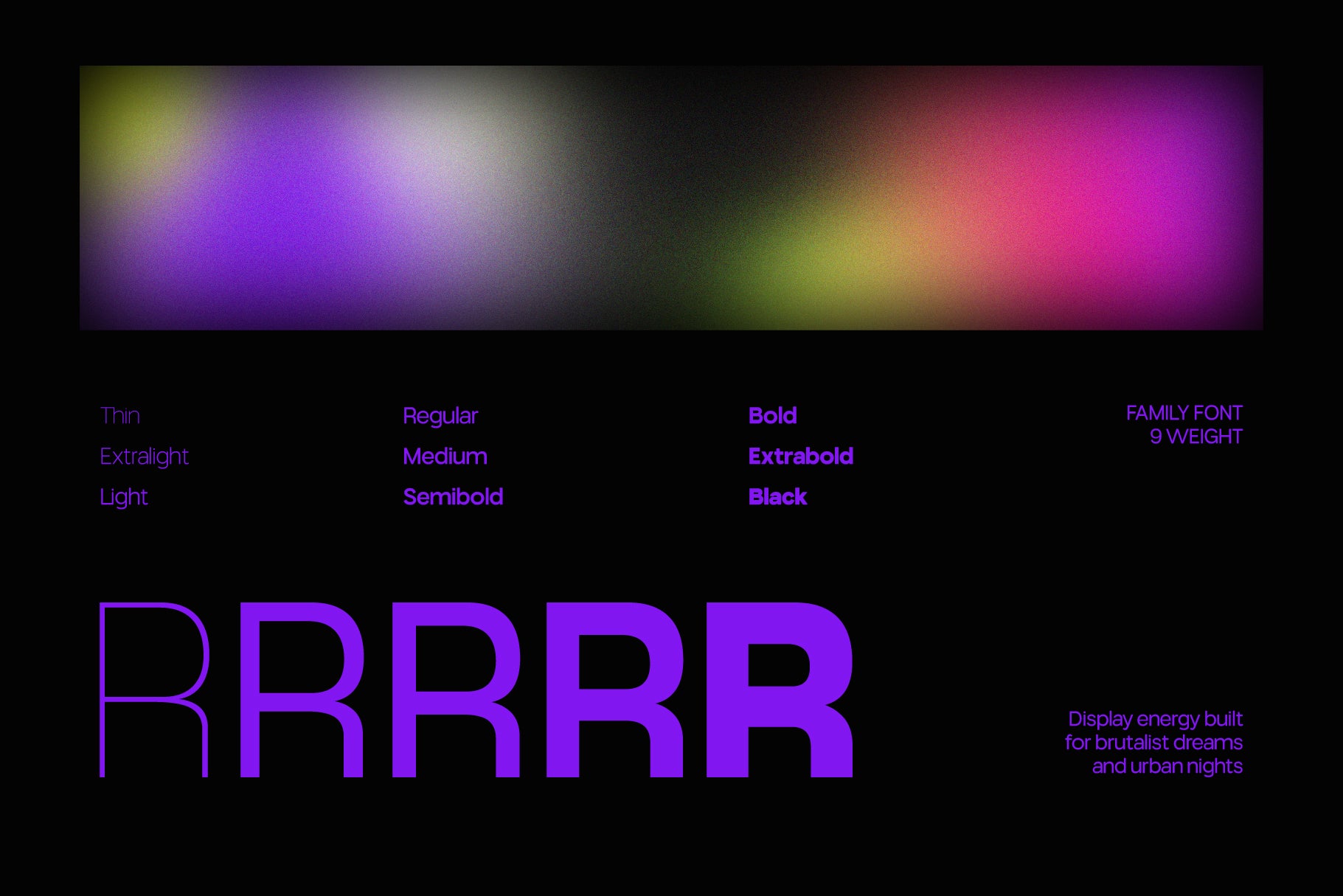Image resolution: width=1343 pixels, height=896 pixels.
Task: Click the colorful gradient banner image
Action: tap(671, 198)
